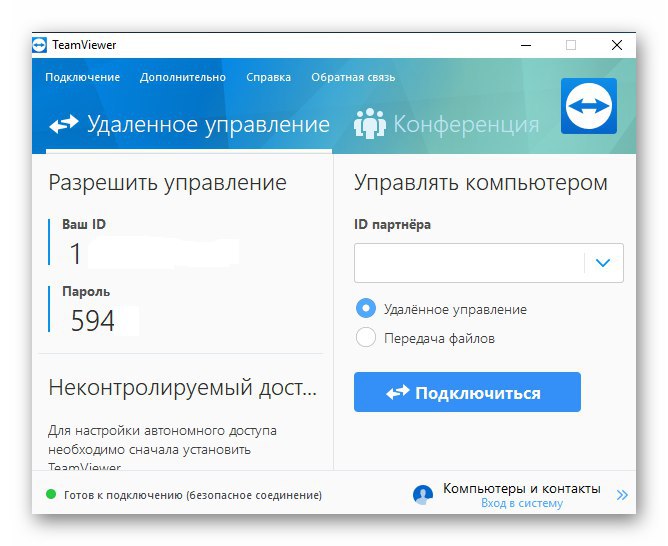
Task: Open the Подключение menu
Action: point(83,77)
